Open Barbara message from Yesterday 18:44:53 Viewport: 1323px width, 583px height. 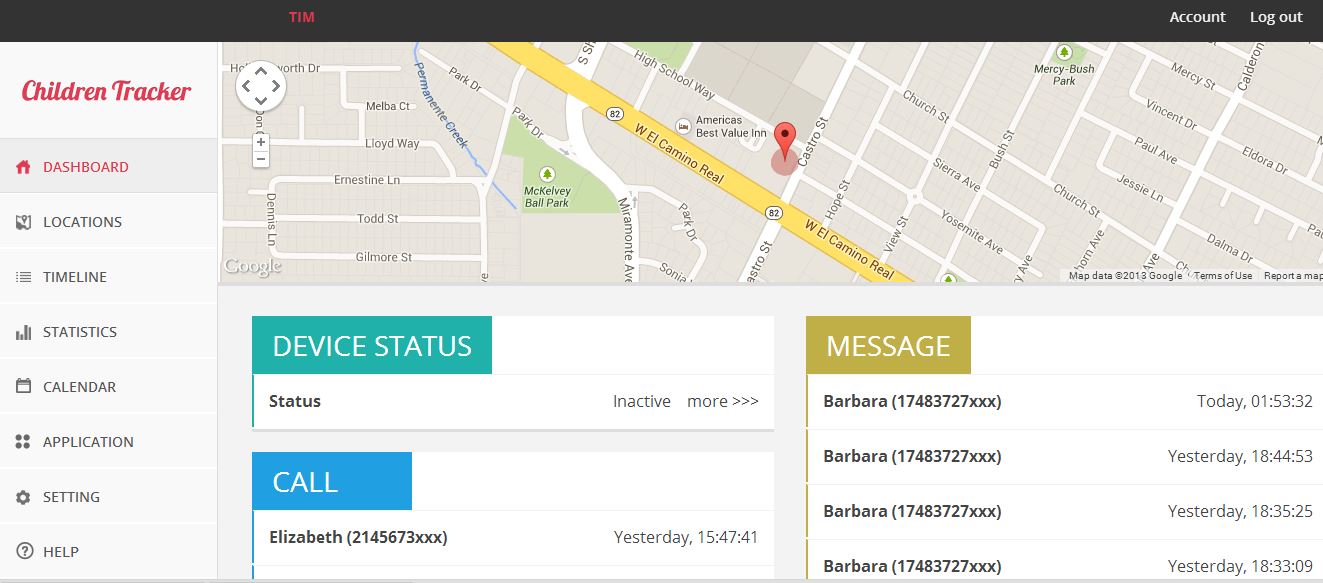pyautogui.click(x=1064, y=457)
